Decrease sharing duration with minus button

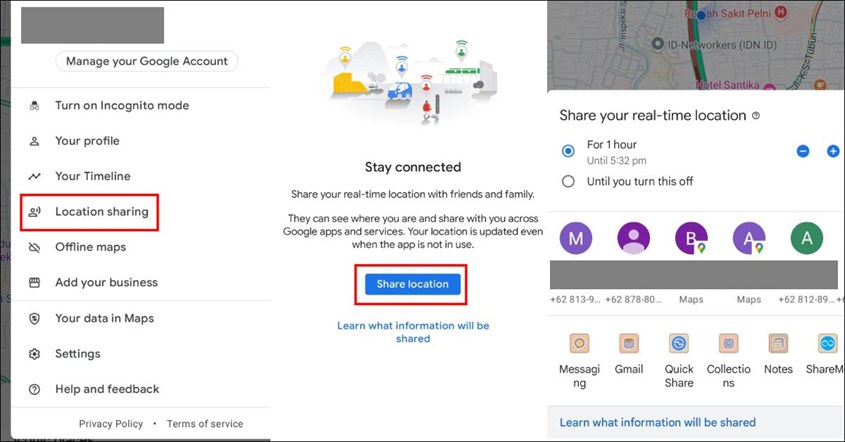(x=803, y=151)
